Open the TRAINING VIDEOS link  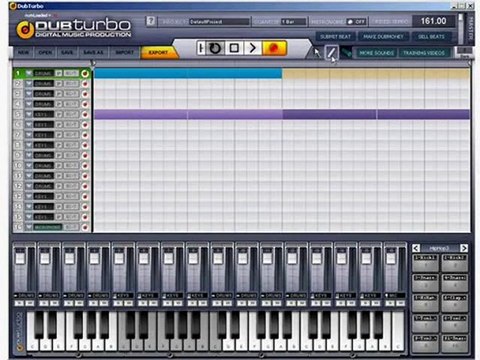click(x=424, y=53)
